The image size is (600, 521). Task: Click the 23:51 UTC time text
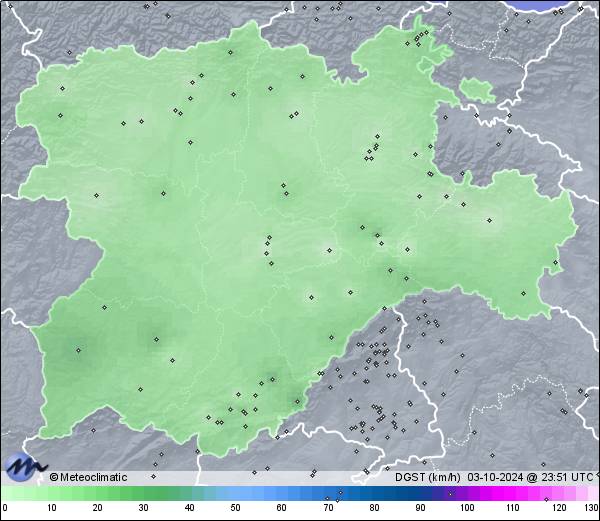pyautogui.click(x=567, y=477)
